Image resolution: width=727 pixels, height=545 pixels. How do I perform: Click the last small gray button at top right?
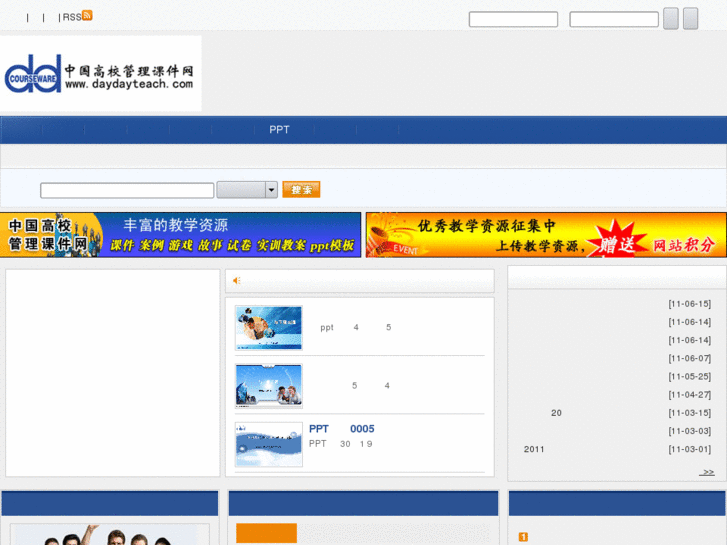[x=690, y=19]
